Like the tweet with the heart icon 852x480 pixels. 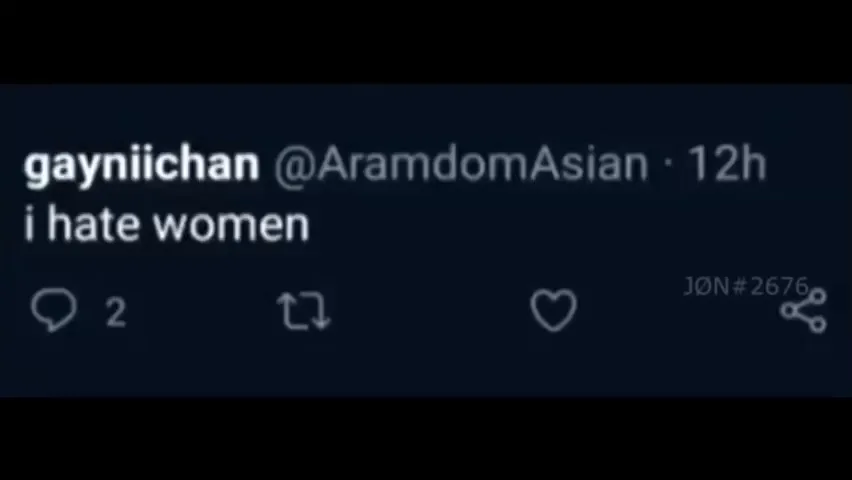click(553, 310)
